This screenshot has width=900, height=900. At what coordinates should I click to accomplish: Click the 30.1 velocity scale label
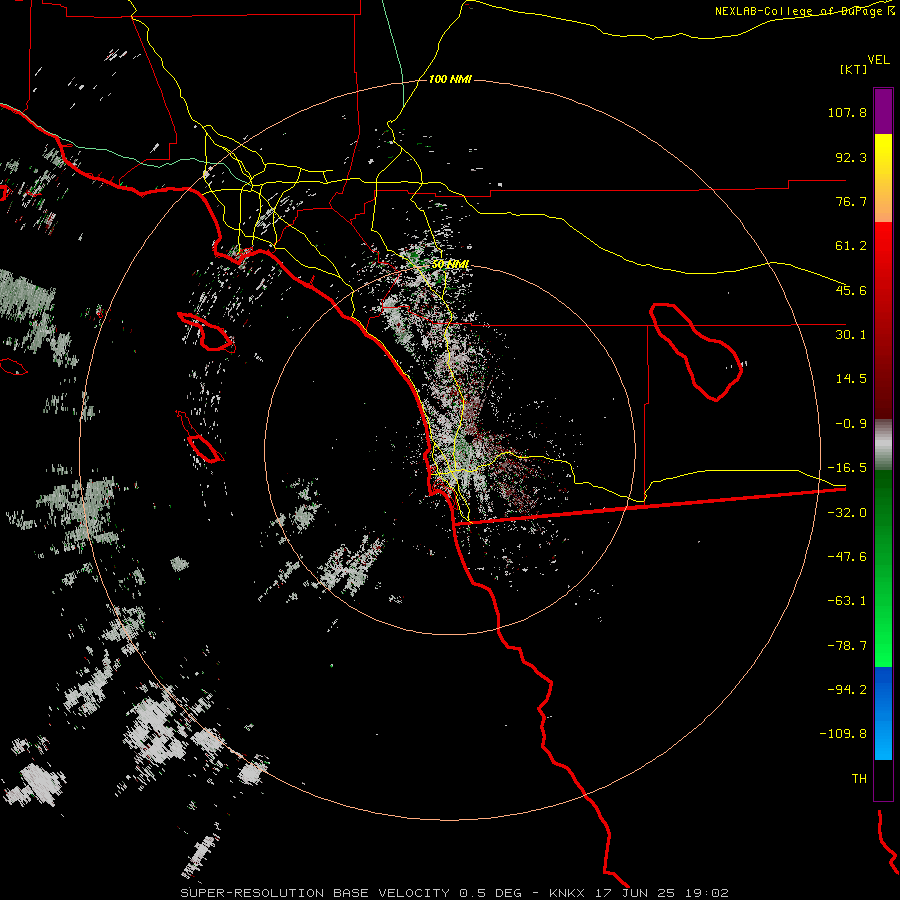[851, 334]
